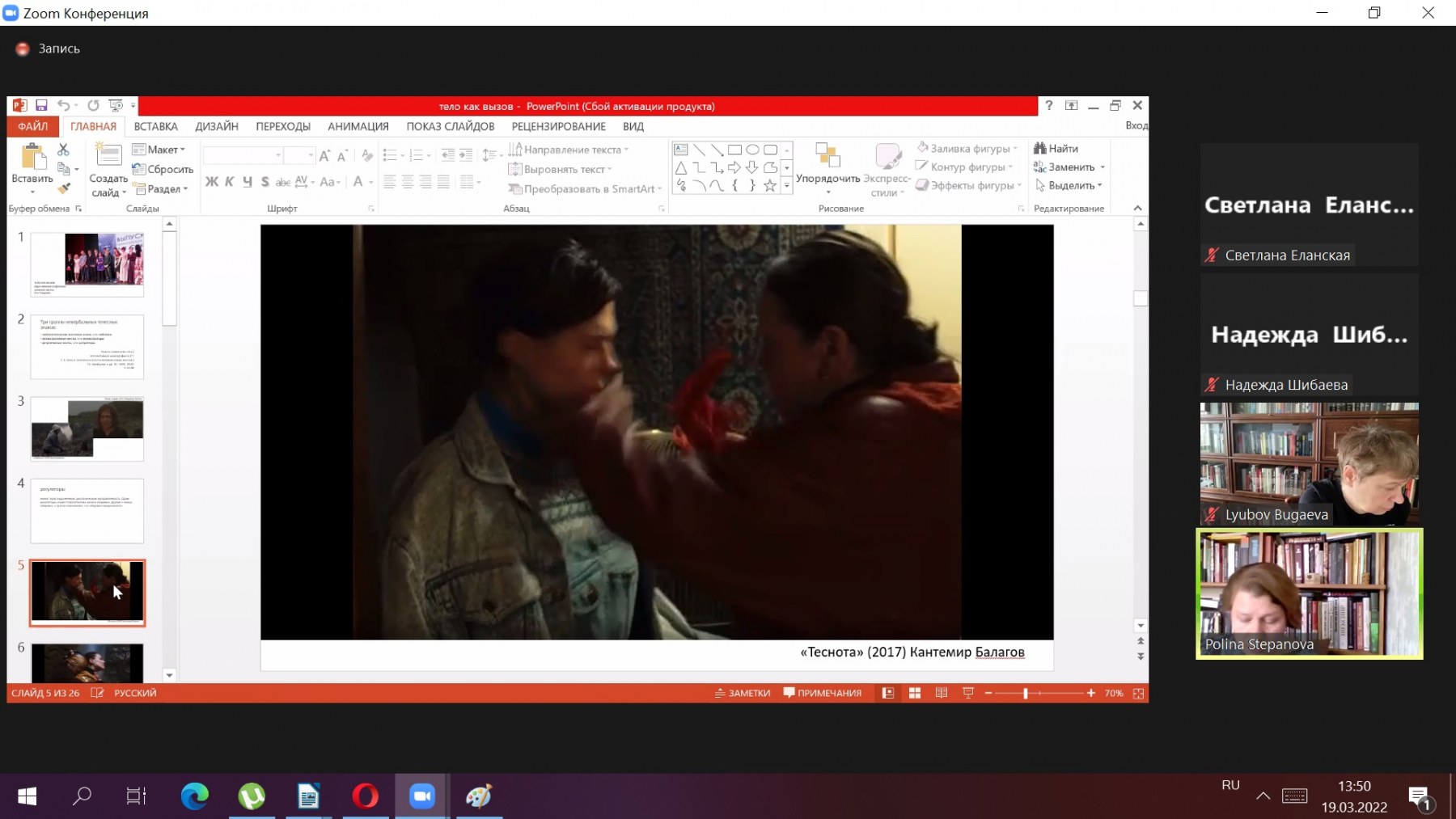
Task: Click the Сбросить reset button
Action: click(x=163, y=169)
